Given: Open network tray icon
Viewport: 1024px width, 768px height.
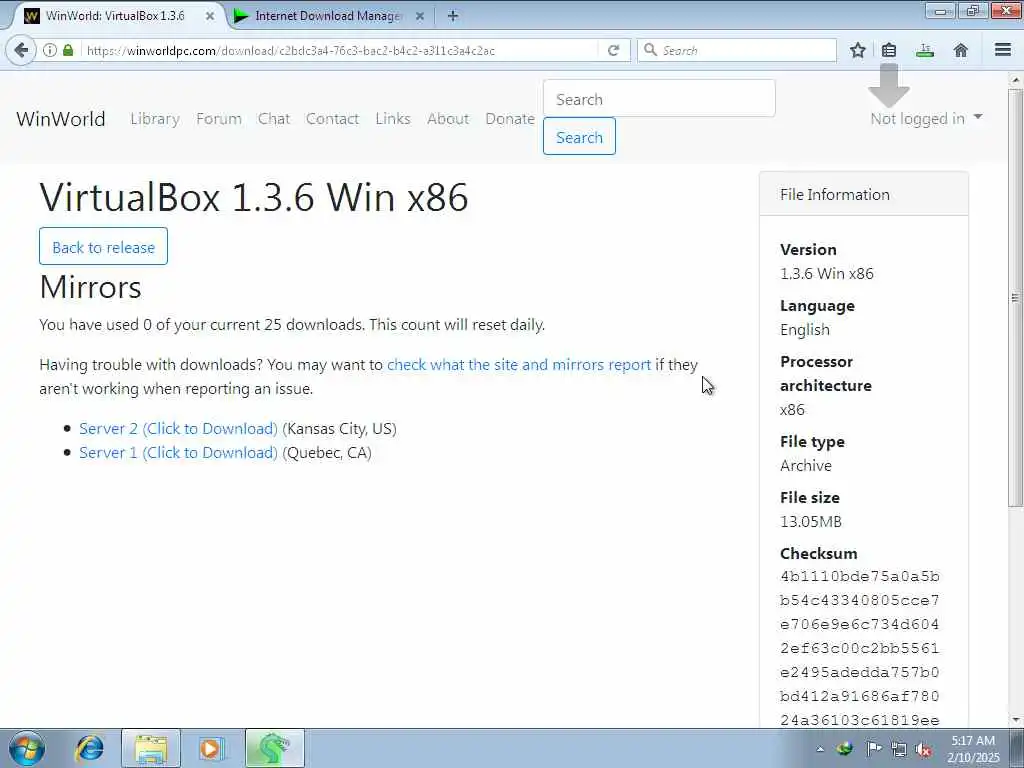Looking at the screenshot, I should click(x=899, y=749).
